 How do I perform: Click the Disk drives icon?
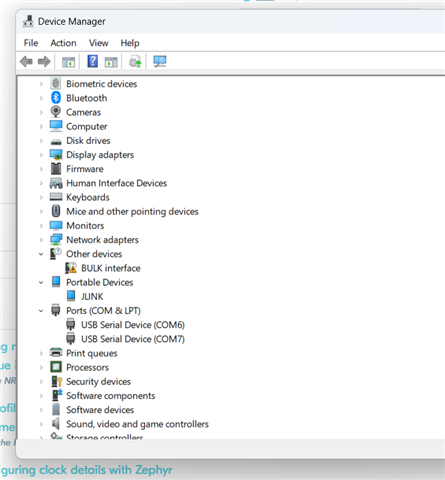point(56,141)
